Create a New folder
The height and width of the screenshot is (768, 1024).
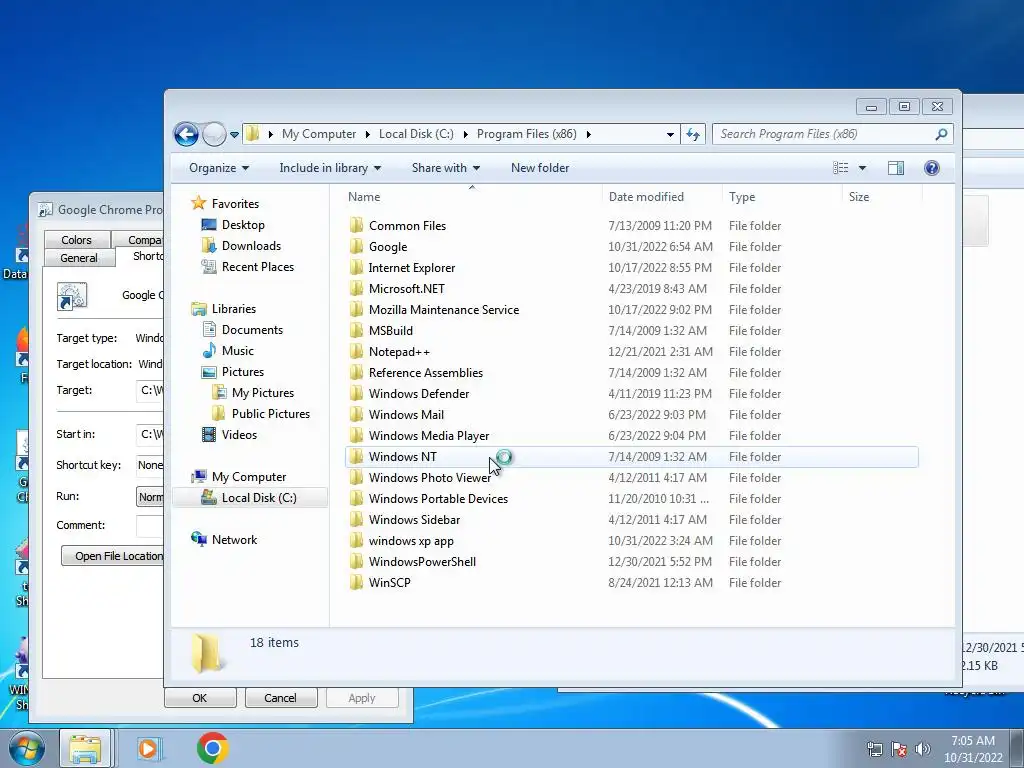540,168
